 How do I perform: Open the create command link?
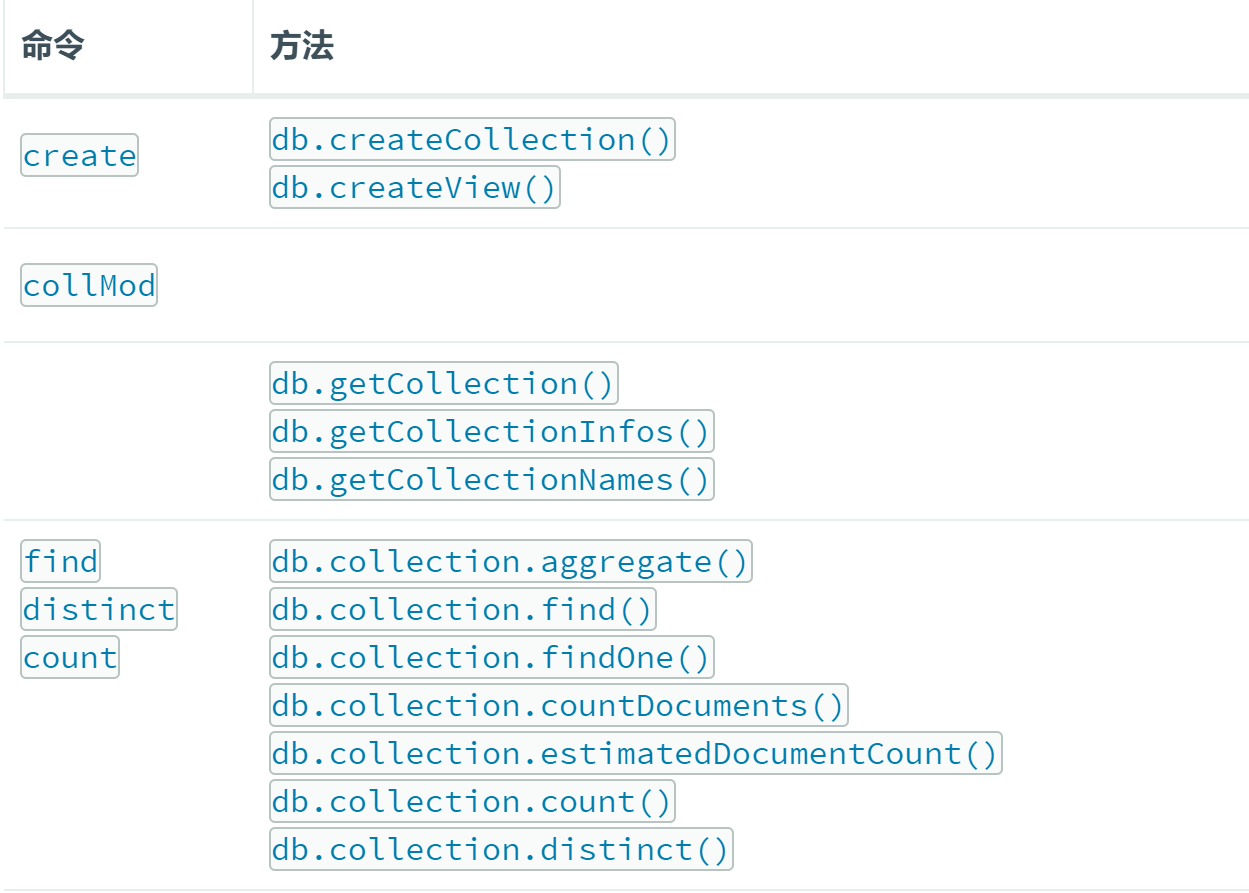click(79, 156)
